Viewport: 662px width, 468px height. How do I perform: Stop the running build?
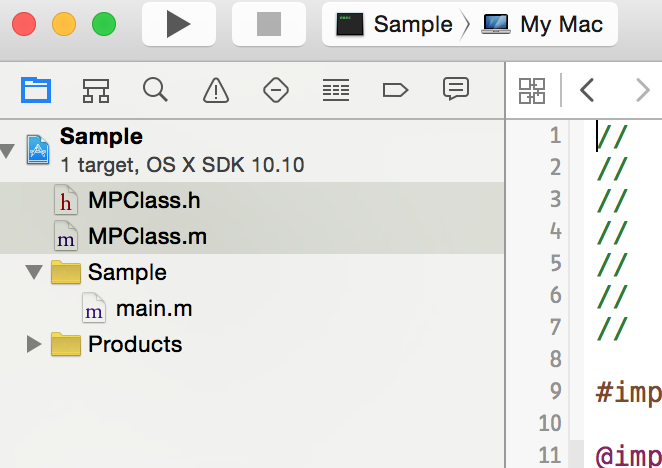click(269, 24)
